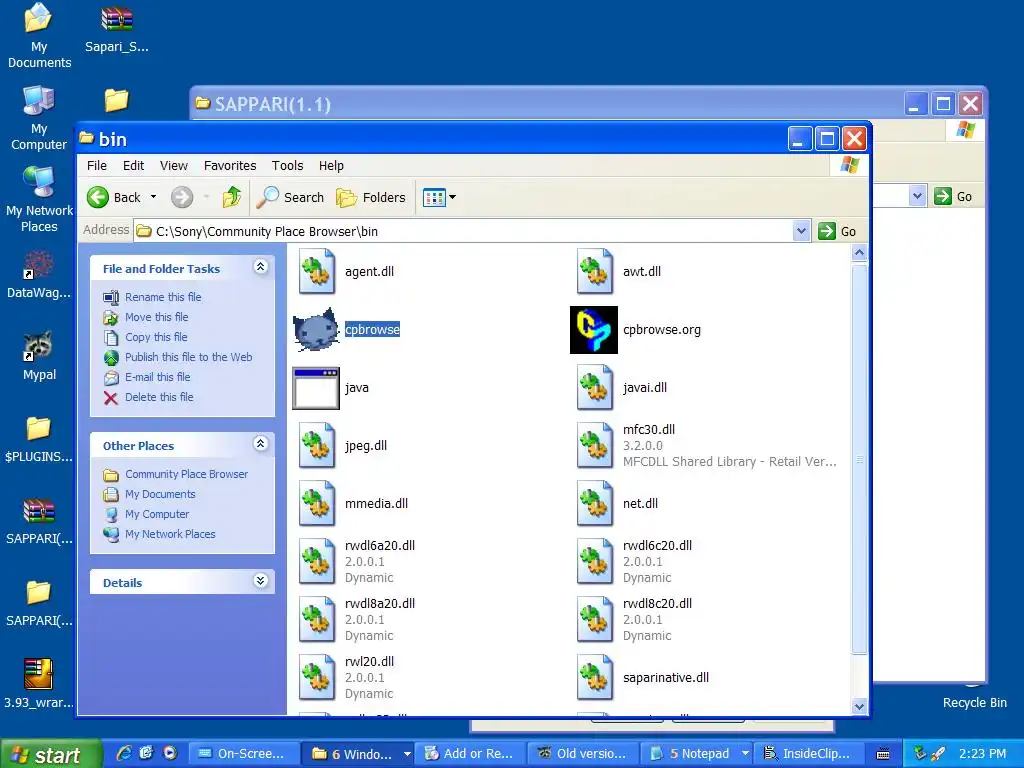The image size is (1024, 768).
Task: Click the Go button in bin window
Action: [838, 231]
